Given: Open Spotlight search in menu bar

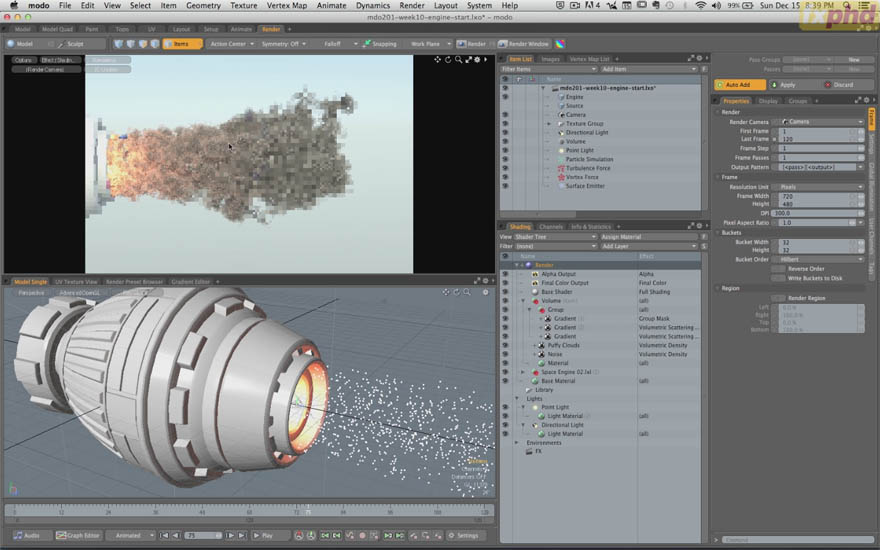Looking at the screenshot, I should click(846, 6).
